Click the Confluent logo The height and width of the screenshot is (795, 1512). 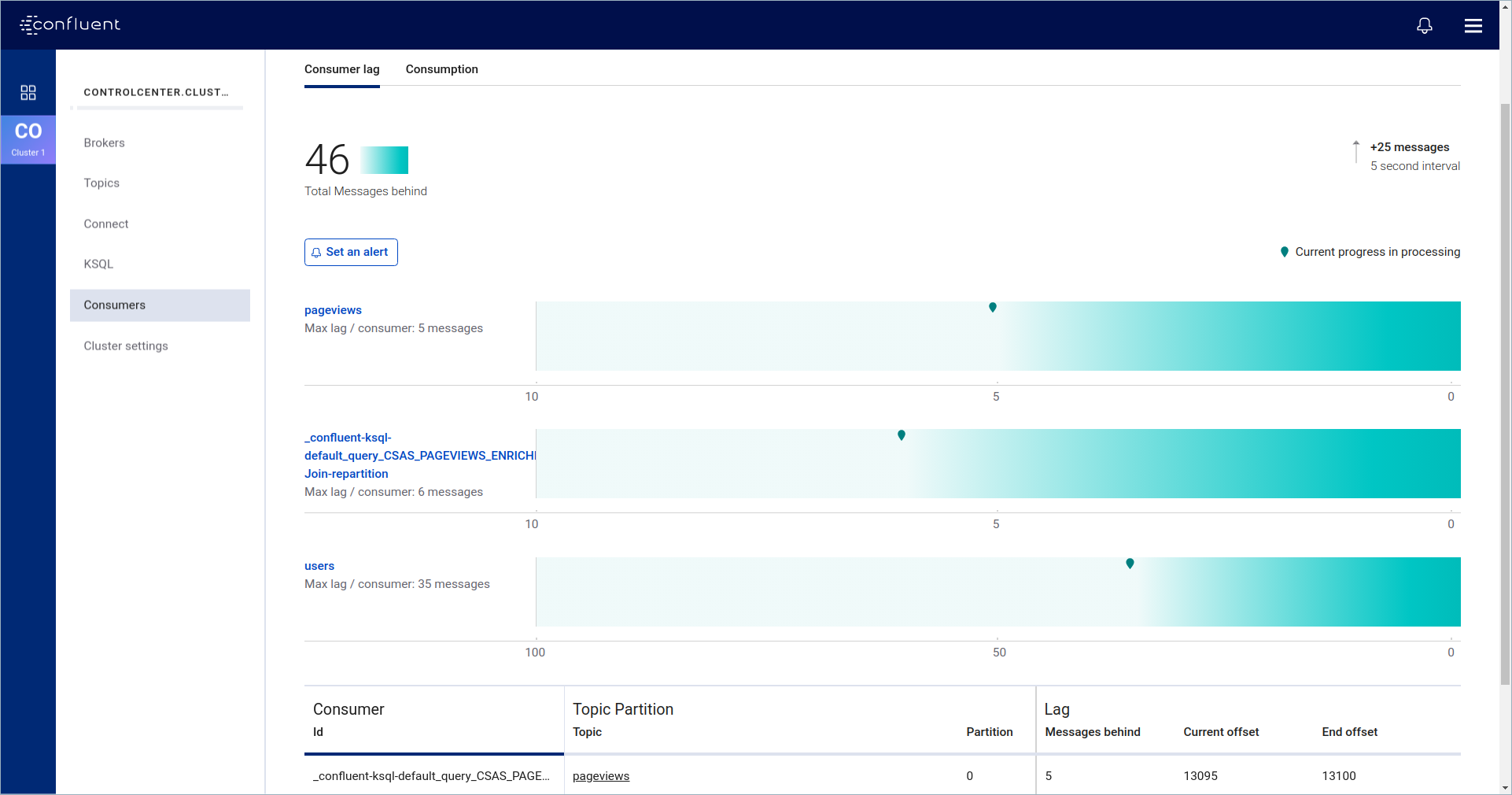coord(70,24)
